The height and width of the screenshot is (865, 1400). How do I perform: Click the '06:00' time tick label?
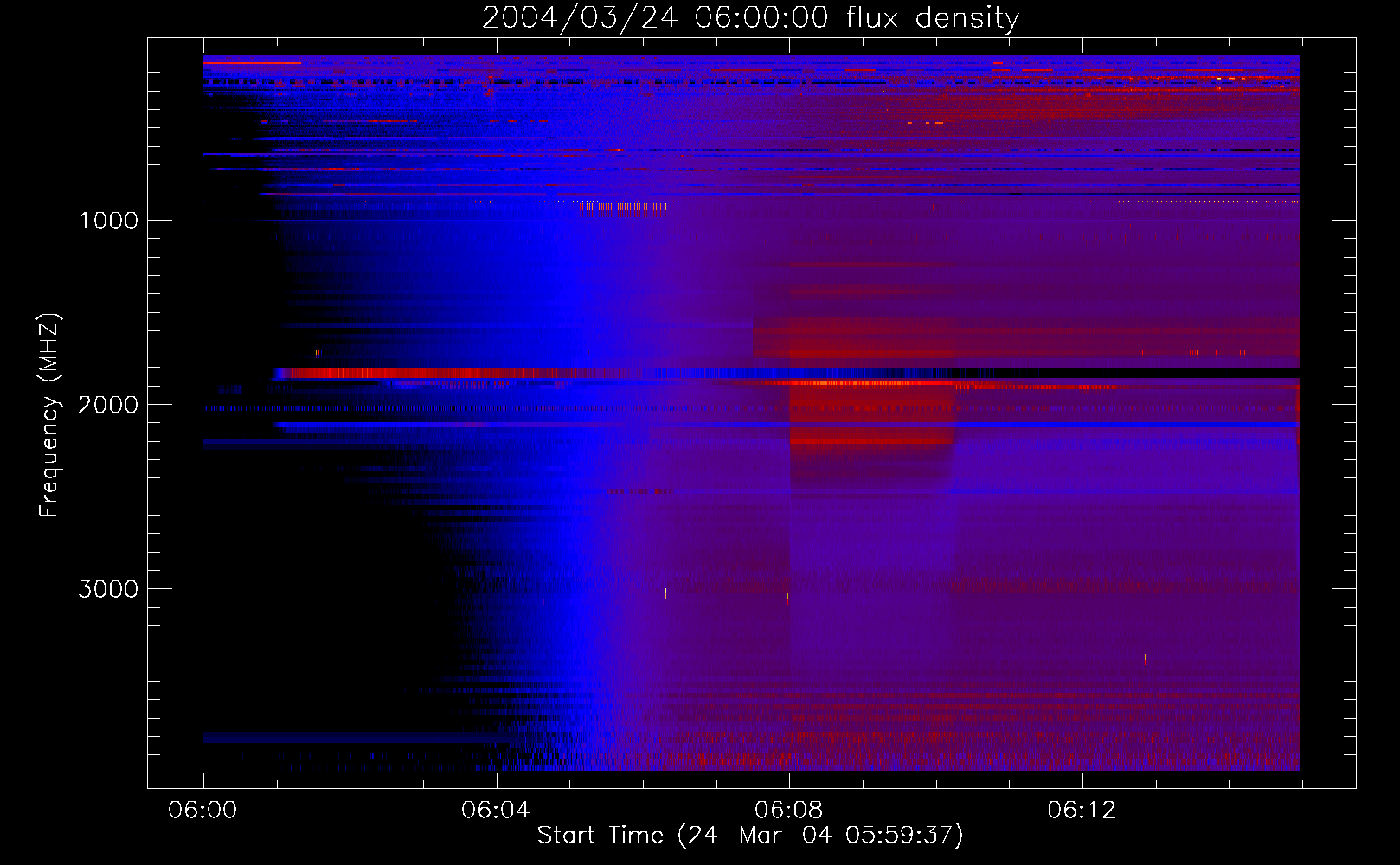coord(202,811)
